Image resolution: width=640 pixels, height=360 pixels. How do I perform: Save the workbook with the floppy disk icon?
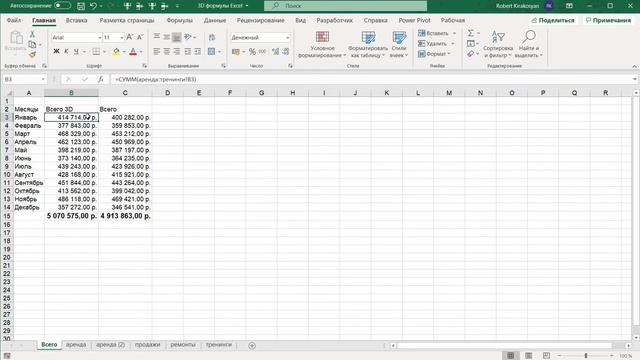tap(81, 6)
